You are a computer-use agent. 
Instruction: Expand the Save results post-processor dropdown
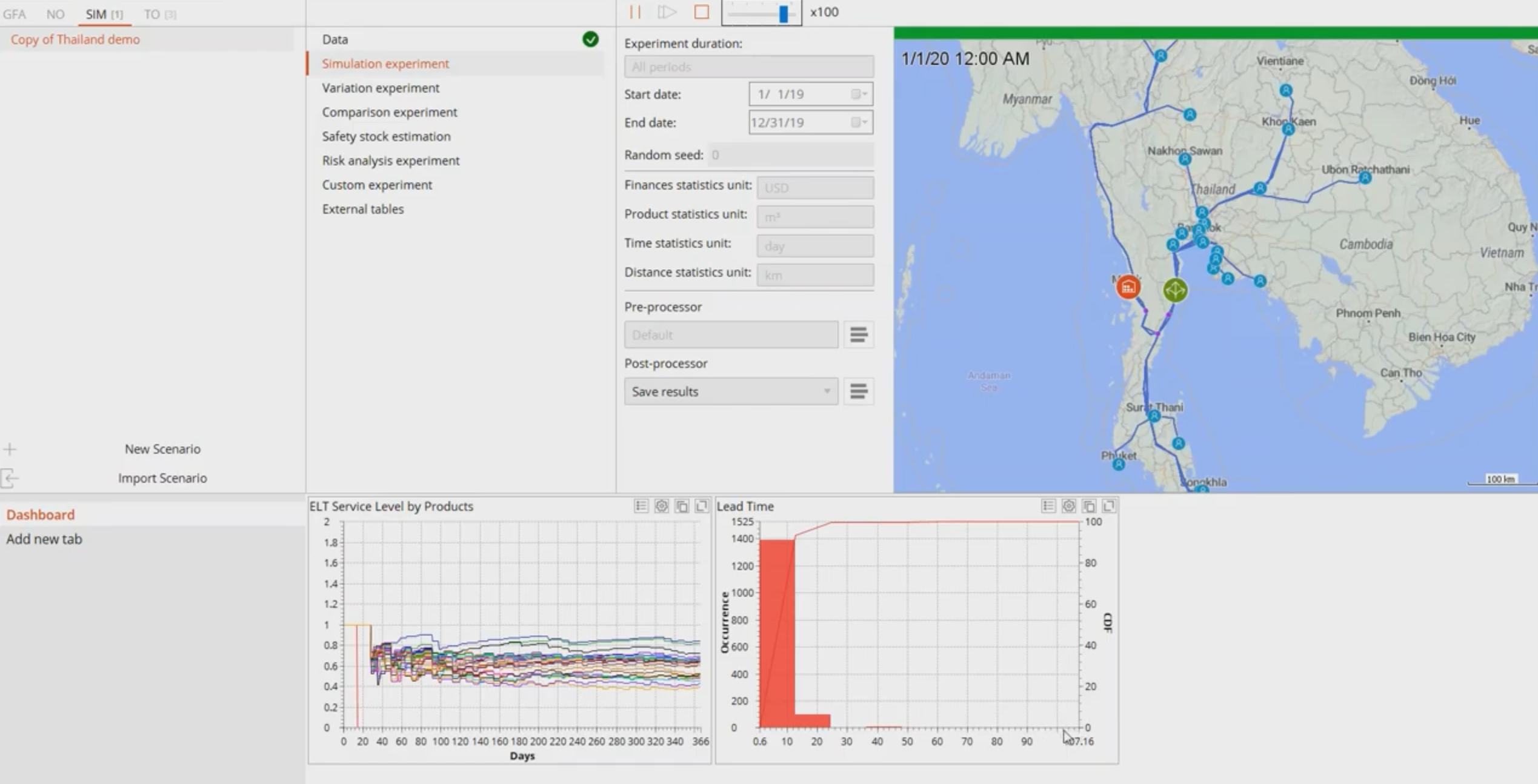[827, 391]
